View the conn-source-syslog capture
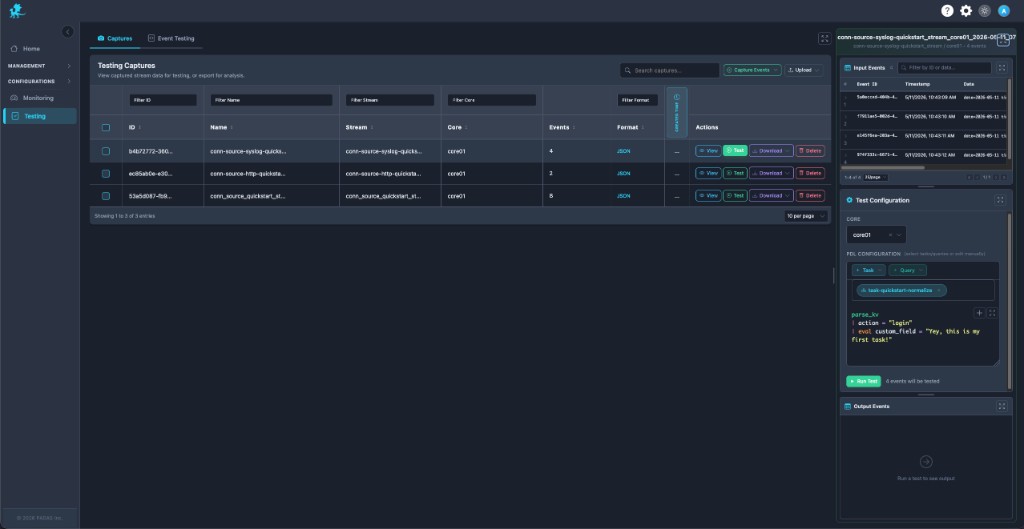This screenshot has width=1024, height=529. pos(708,151)
